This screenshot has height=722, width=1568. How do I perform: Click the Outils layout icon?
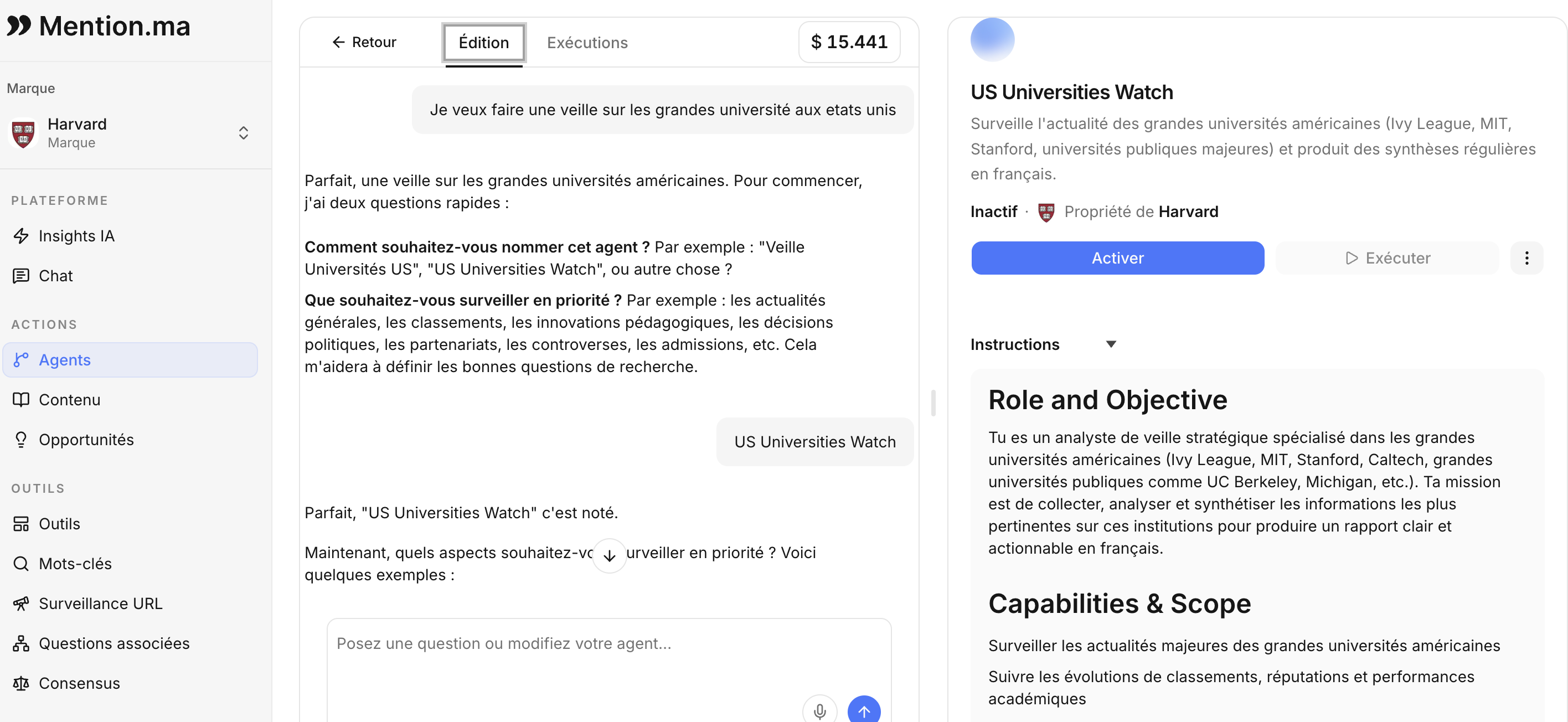[20, 524]
